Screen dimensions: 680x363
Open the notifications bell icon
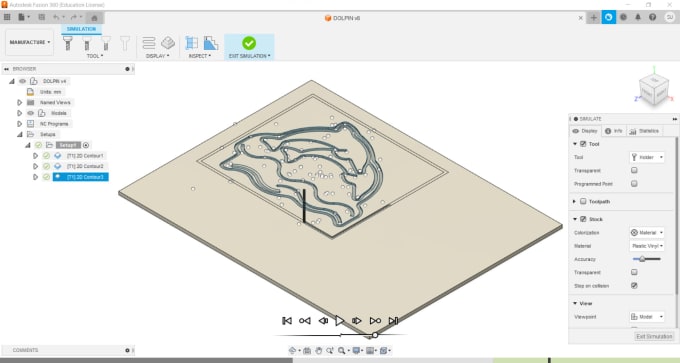pos(638,17)
